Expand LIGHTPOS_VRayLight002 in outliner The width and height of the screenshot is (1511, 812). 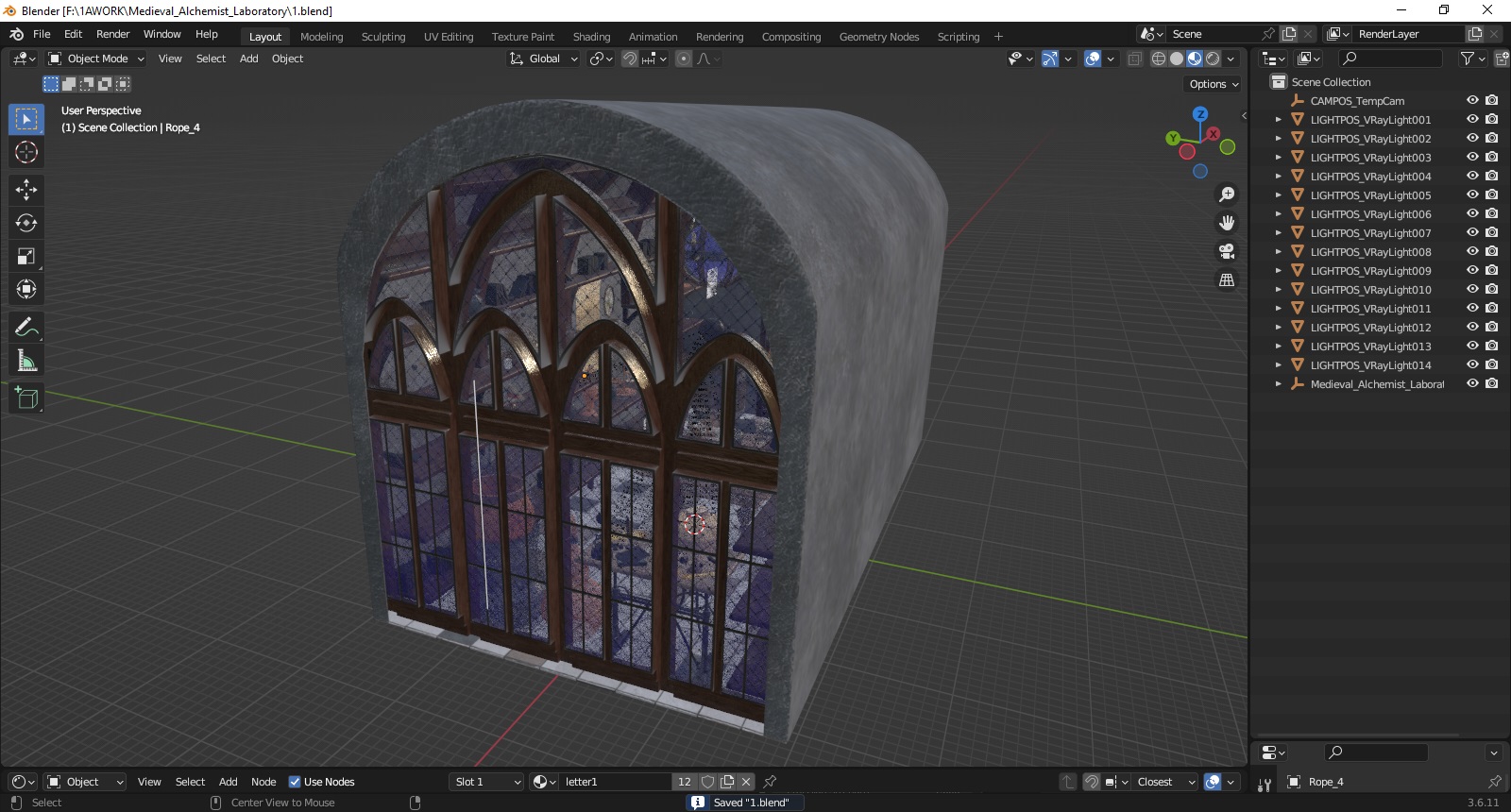1279,138
